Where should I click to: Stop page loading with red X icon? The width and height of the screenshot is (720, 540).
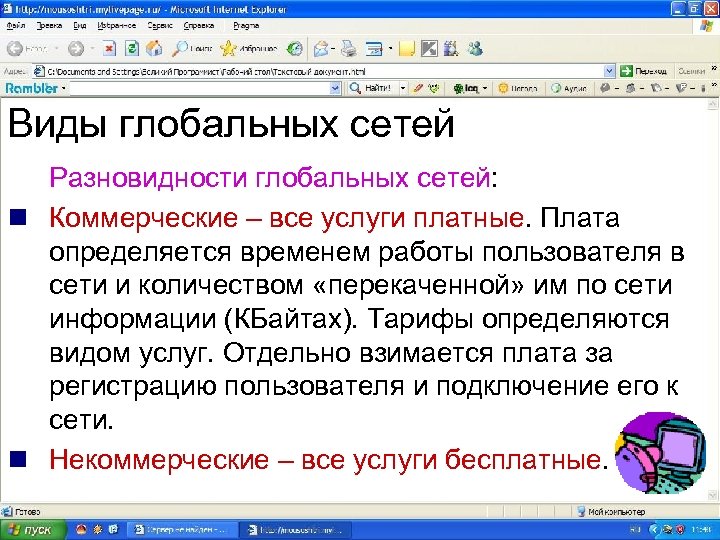point(109,48)
